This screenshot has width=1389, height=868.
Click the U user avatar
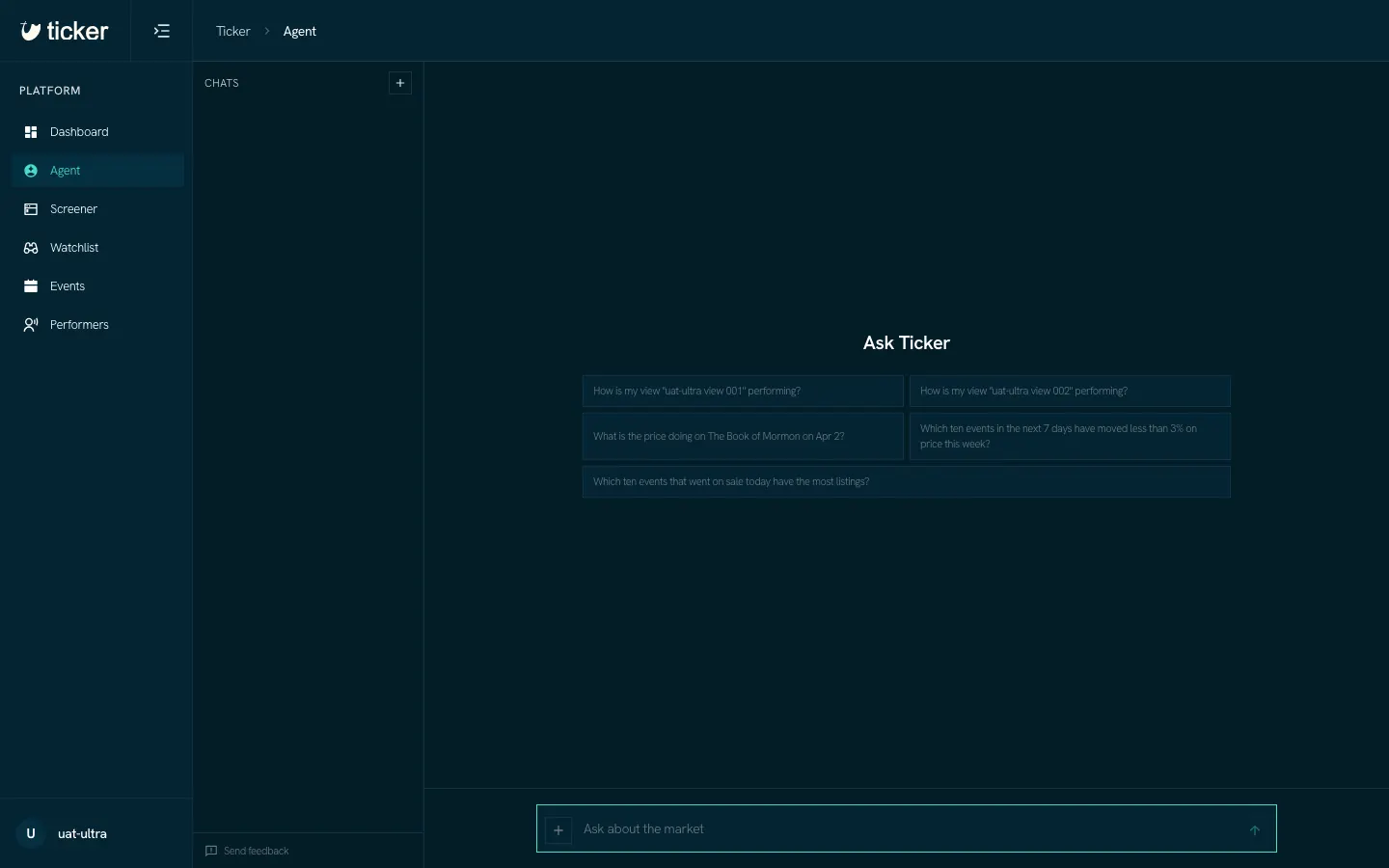[31, 833]
